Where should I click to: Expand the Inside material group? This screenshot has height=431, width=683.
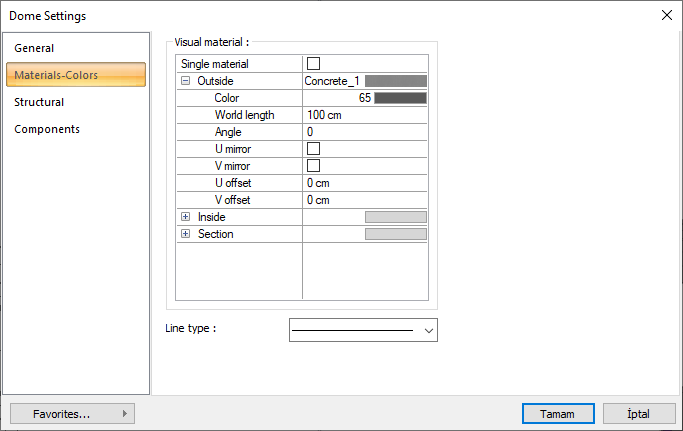186,217
